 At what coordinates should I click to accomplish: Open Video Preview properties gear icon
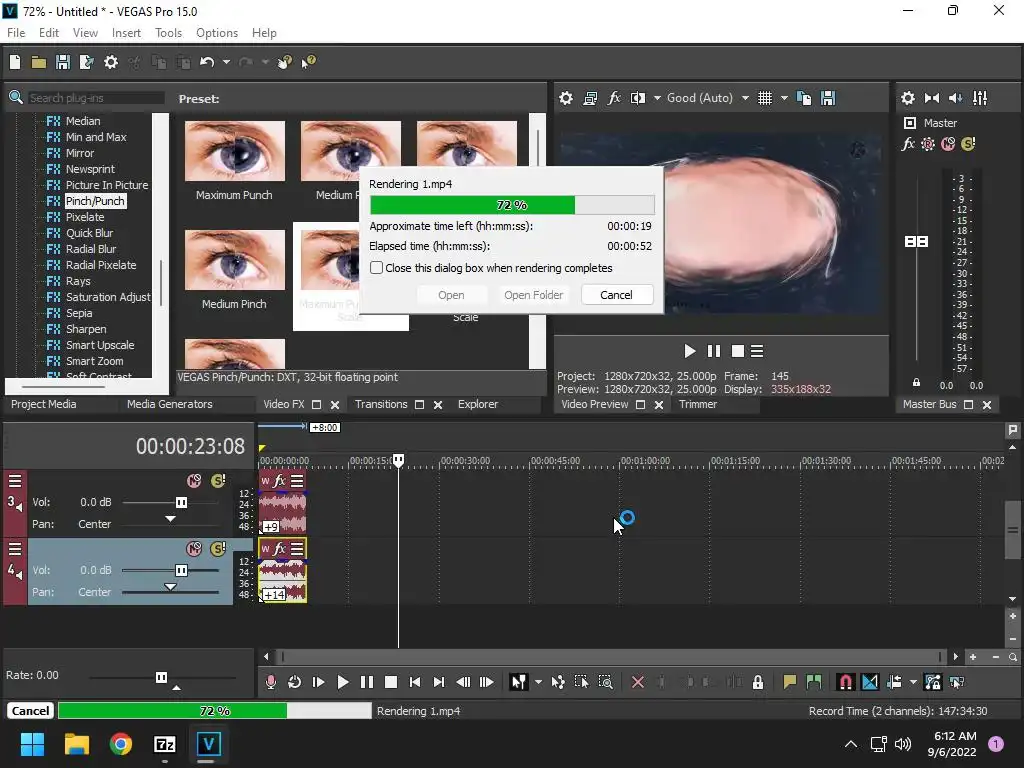[566, 98]
